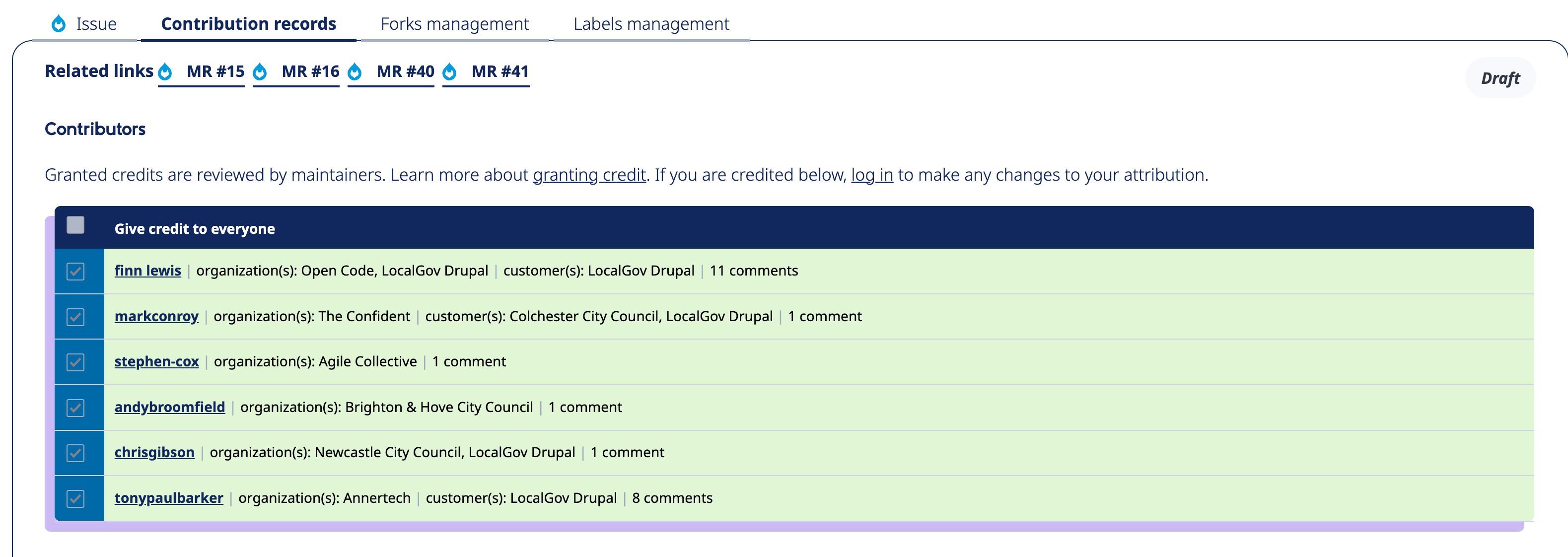Click the drop icon before MR #41
Viewport: 1568px width, 557px height.
coord(450,72)
